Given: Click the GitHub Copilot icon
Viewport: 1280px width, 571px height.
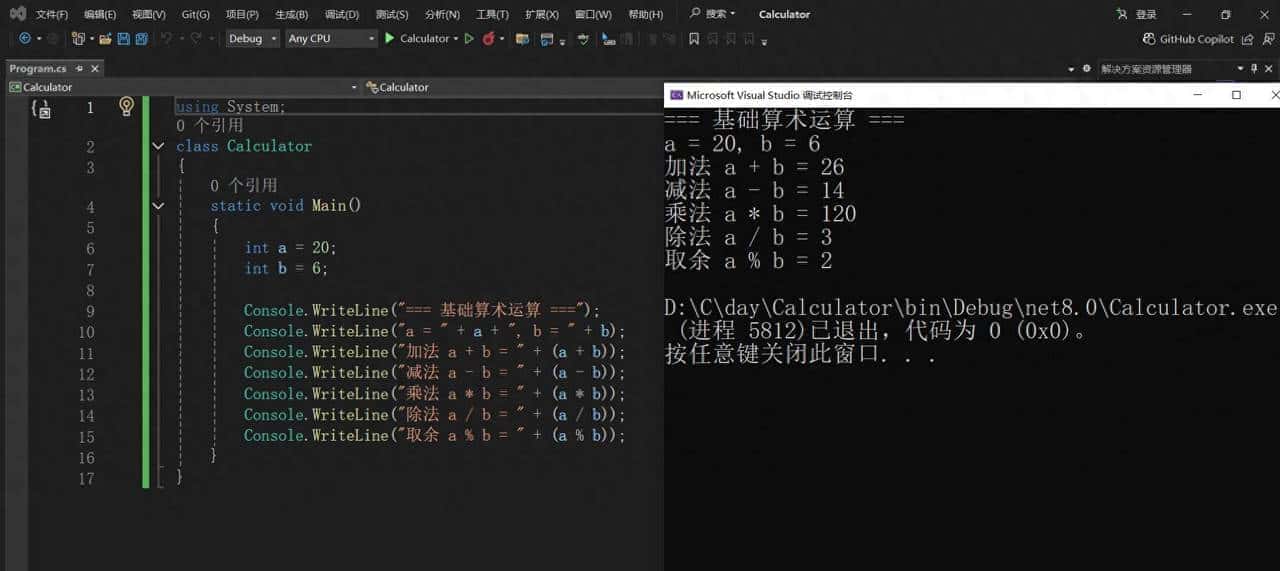Looking at the screenshot, I should pos(1149,39).
